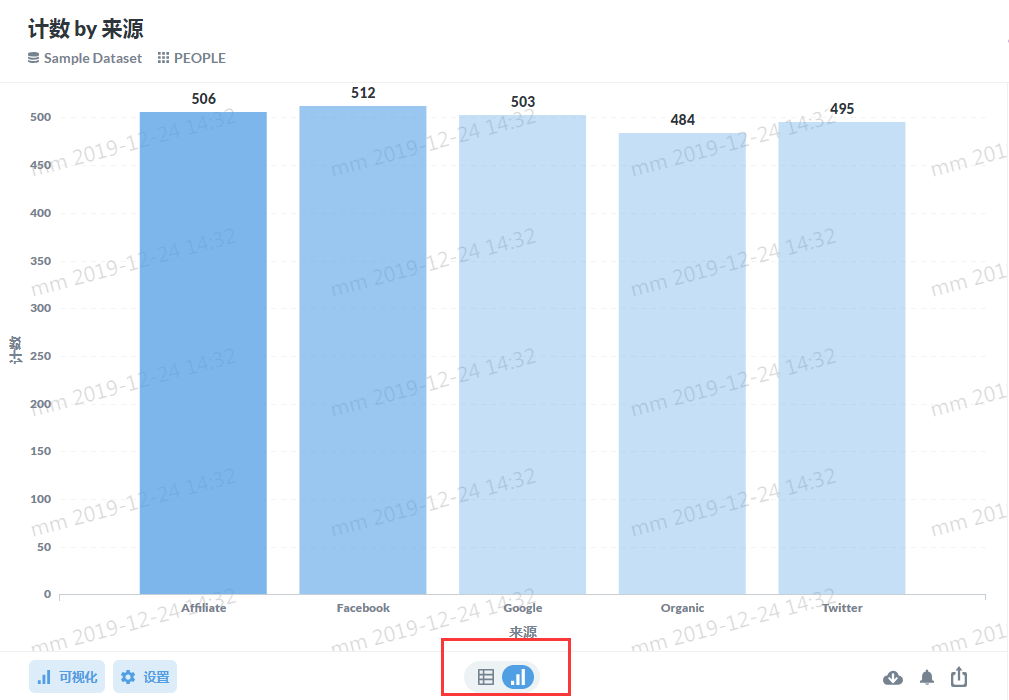Screen dimensions: 1009x700
Task: Select the Organic bar in the chart
Action: point(682,364)
